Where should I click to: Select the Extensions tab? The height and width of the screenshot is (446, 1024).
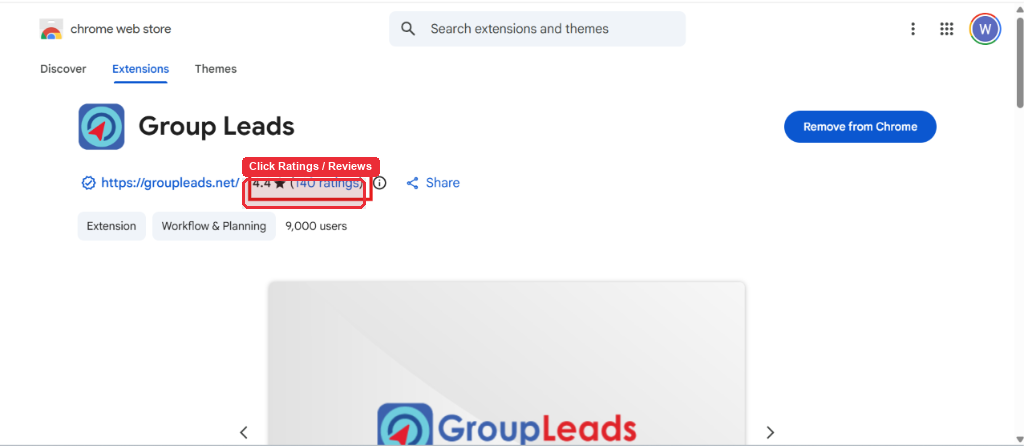pyautogui.click(x=140, y=69)
